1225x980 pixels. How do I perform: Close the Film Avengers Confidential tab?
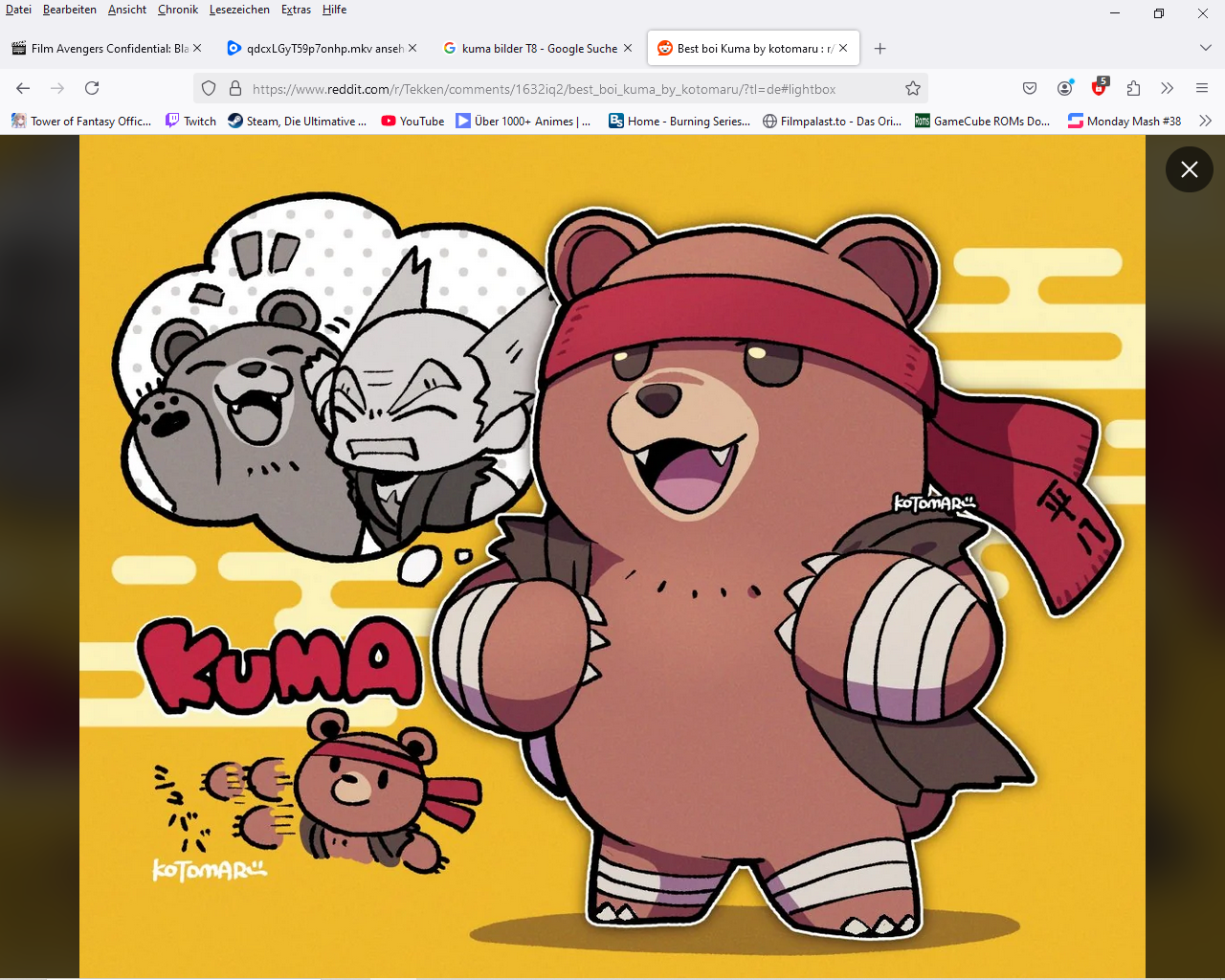197,48
